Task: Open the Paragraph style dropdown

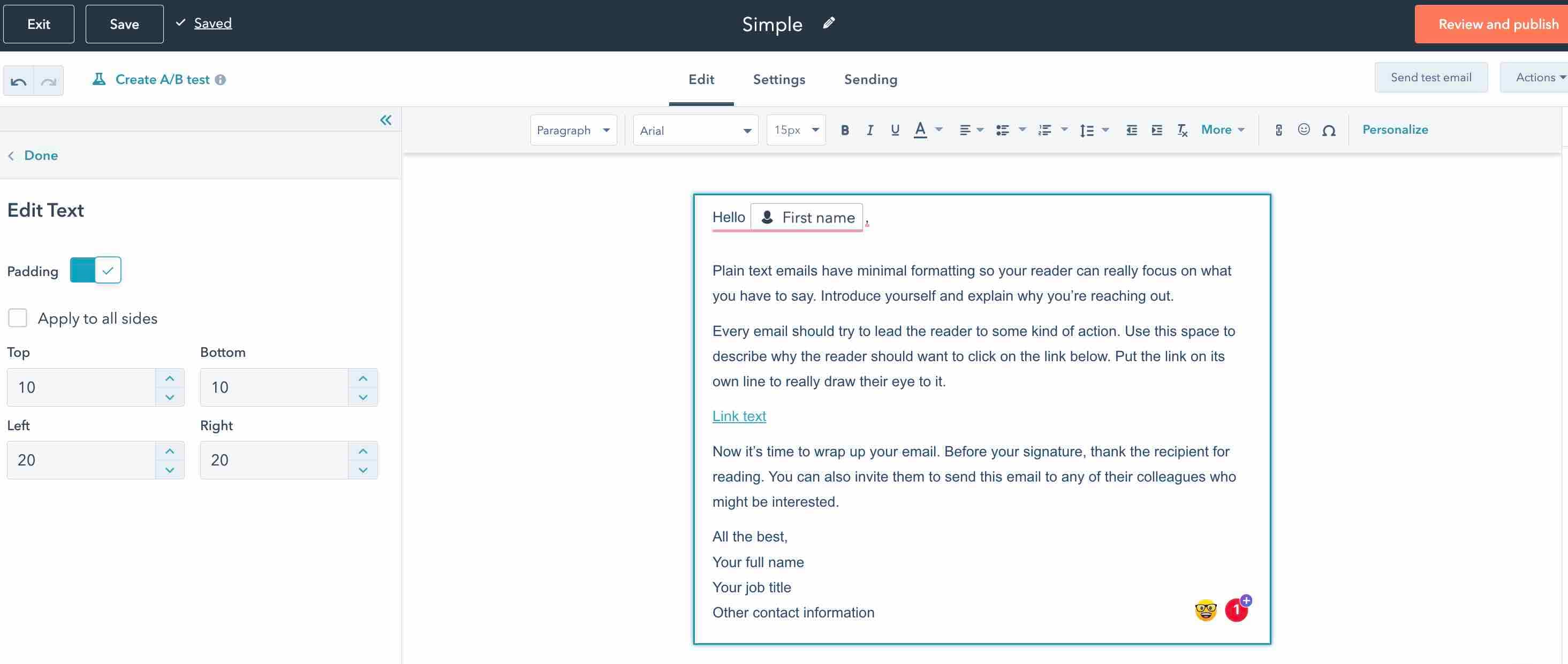Action: click(573, 130)
